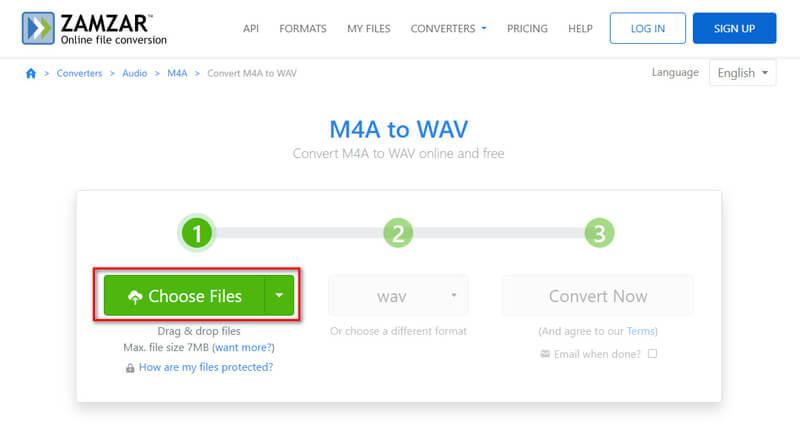This screenshot has height=437, width=800.
Task: Click 'Convert M4A to WAV' breadcrumb text
Action: [x=252, y=73]
